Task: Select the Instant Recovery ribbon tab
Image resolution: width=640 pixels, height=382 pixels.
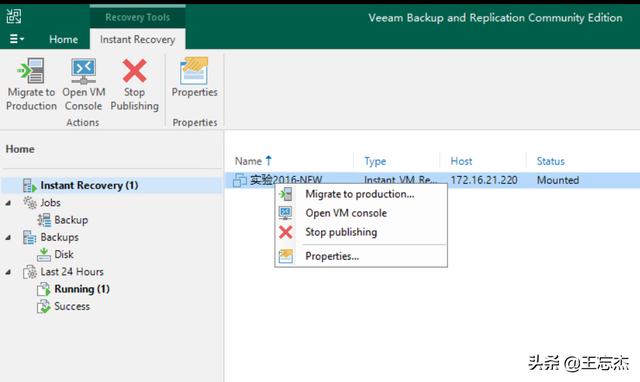Action: [x=137, y=40]
